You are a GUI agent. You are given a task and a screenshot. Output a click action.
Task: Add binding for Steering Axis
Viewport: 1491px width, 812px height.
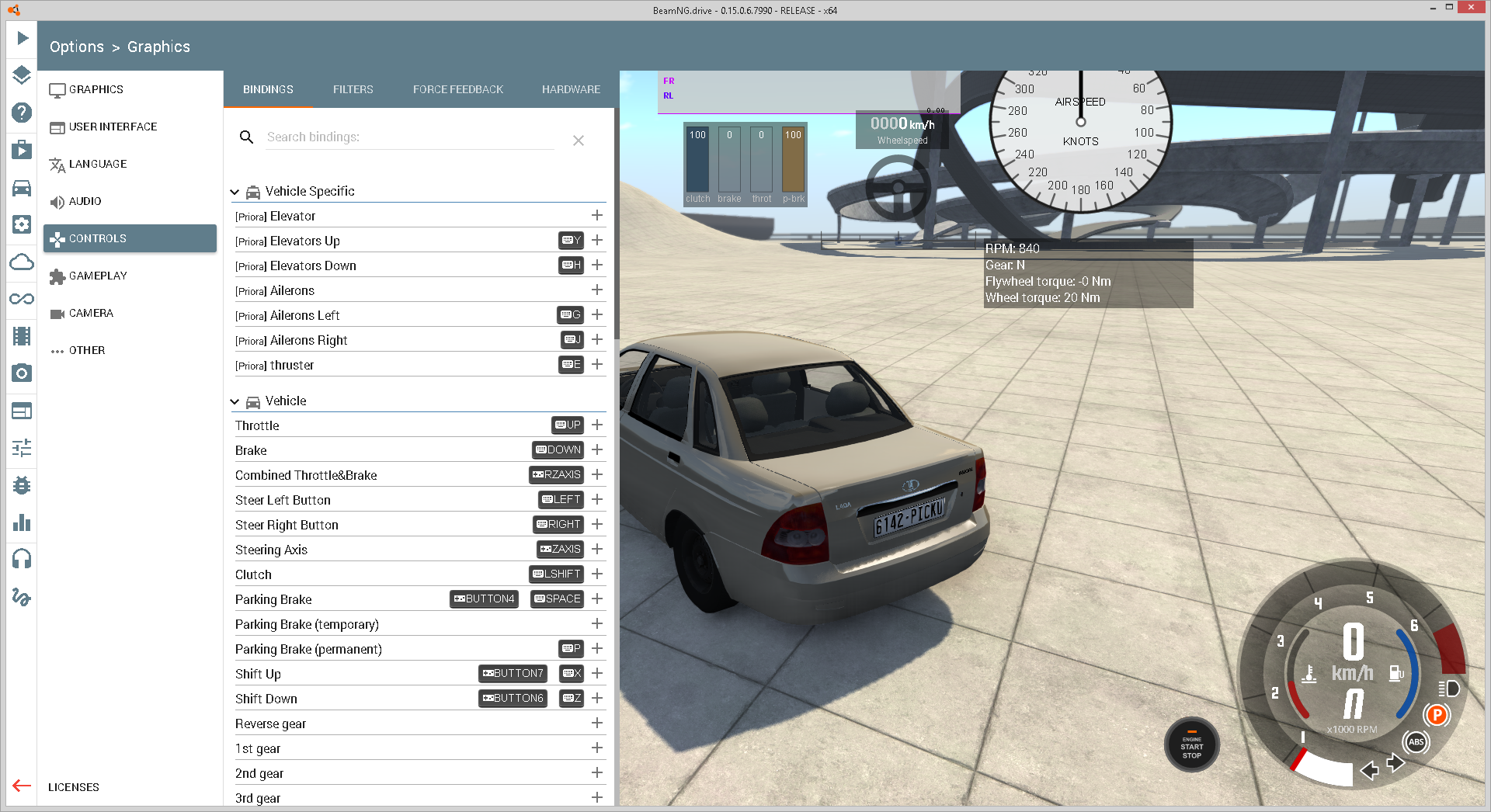click(597, 549)
